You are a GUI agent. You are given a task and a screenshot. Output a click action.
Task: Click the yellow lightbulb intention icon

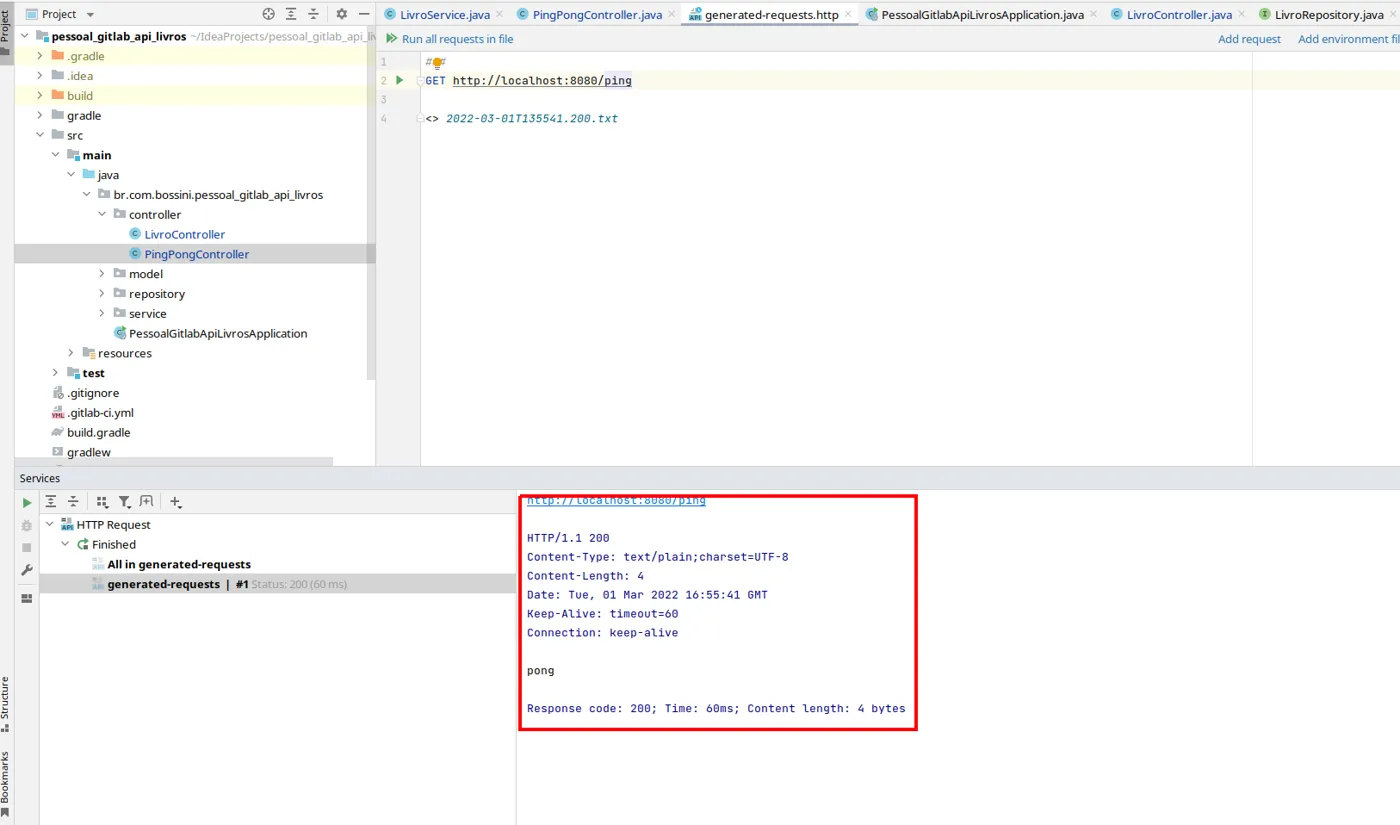(437, 62)
